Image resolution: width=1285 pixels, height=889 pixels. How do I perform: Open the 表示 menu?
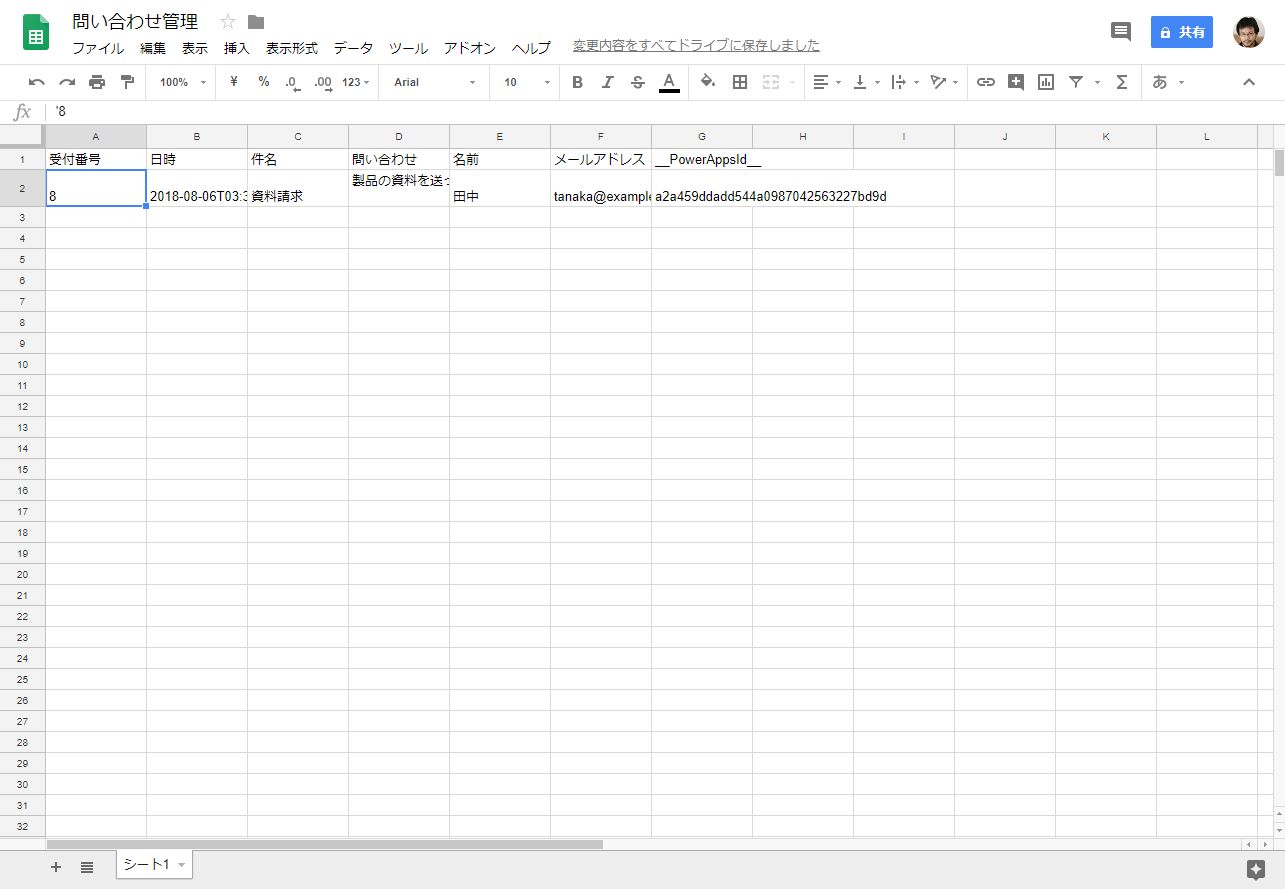tap(195, 47)
